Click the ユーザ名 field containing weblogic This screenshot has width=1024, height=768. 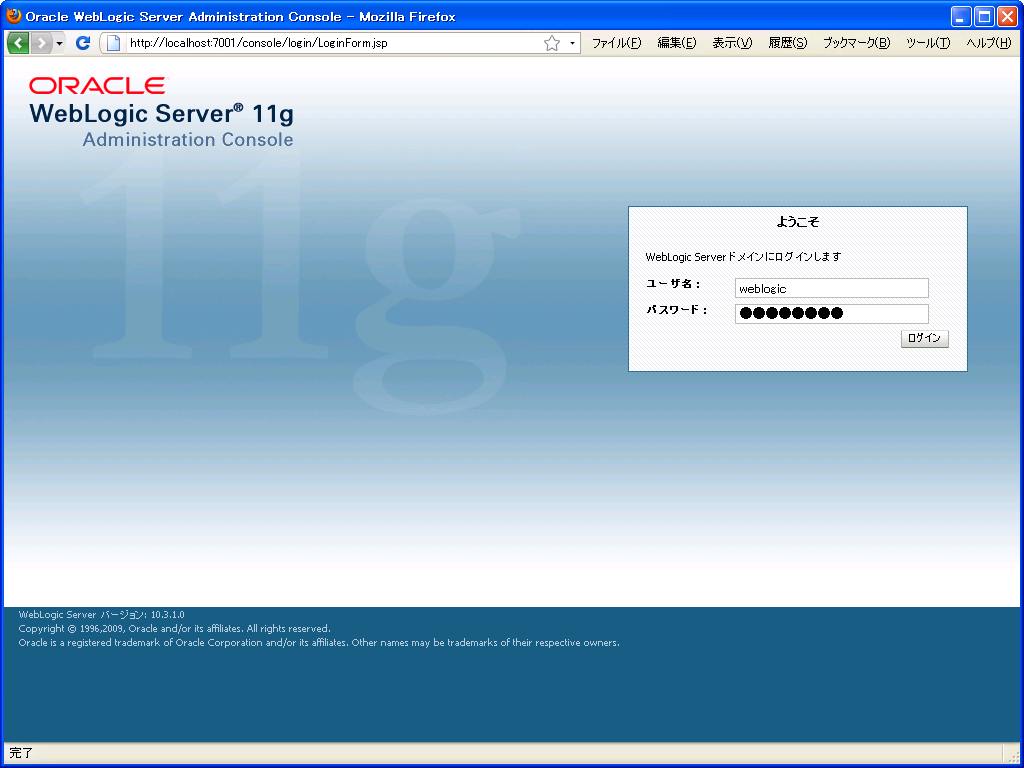click(831, 288)
